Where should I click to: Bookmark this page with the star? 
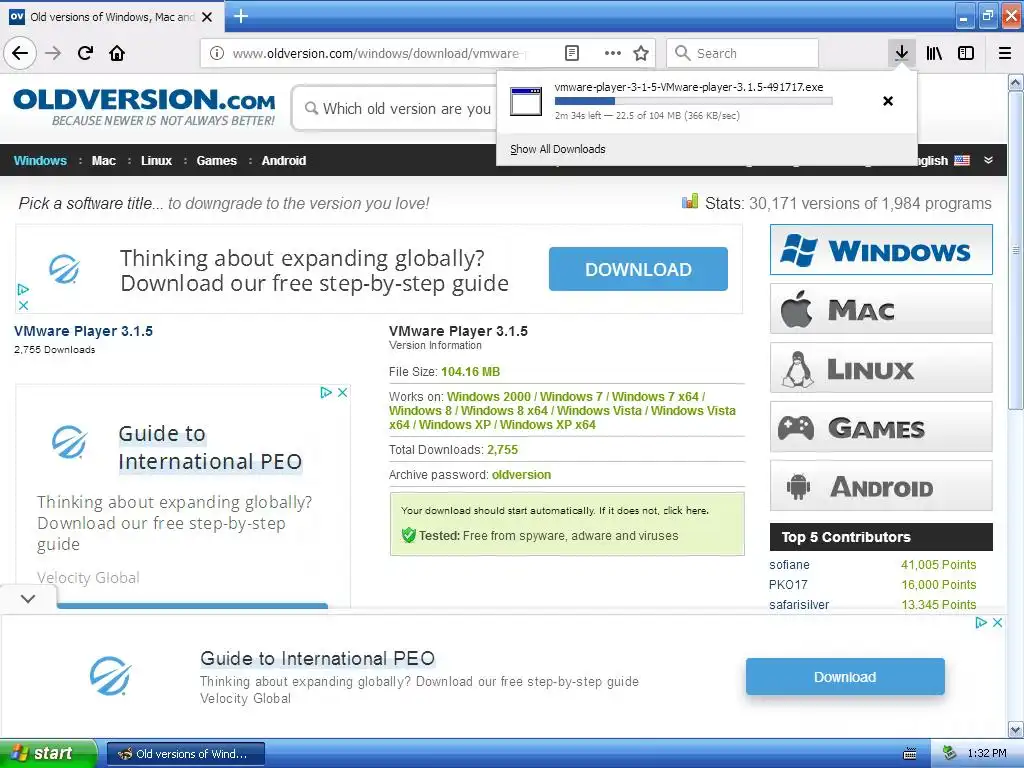641,53
